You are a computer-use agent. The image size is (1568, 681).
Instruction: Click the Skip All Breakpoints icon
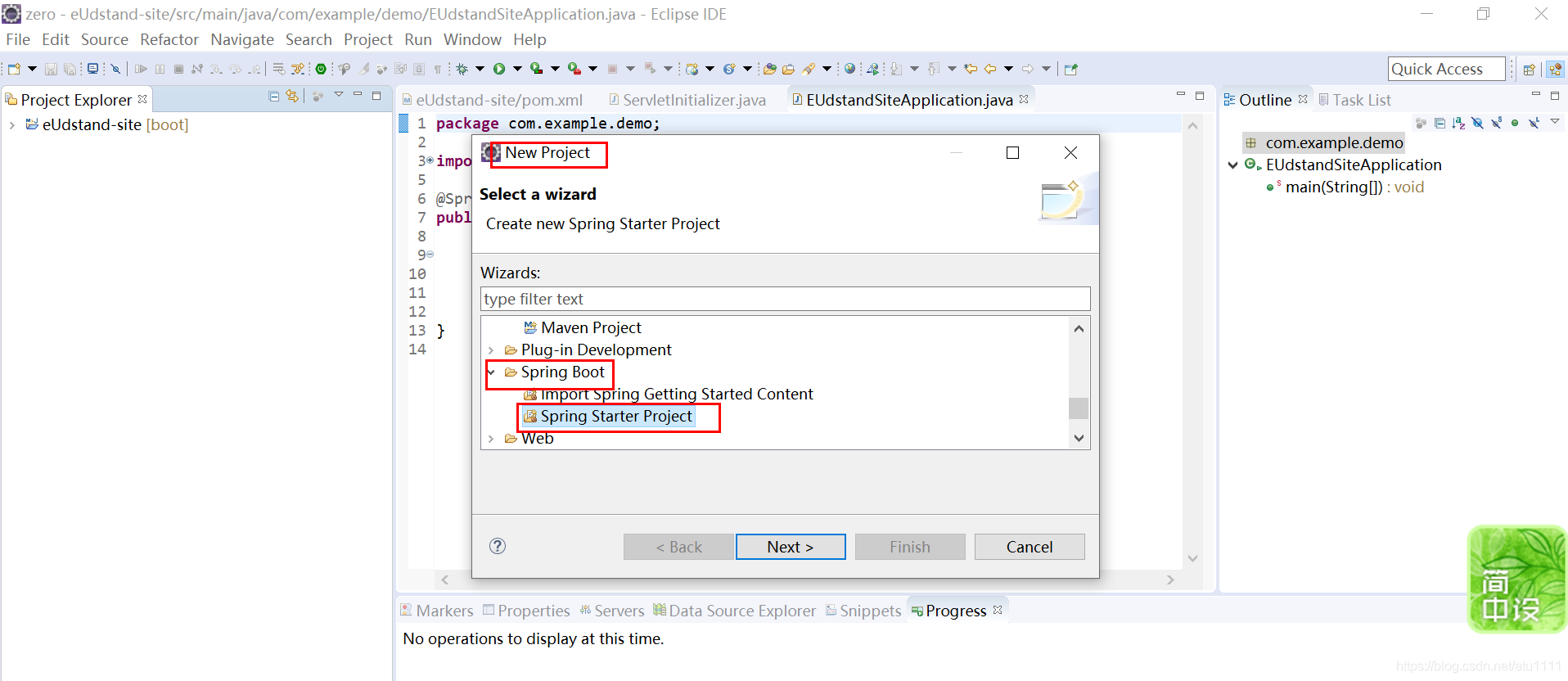click(115, 69)
